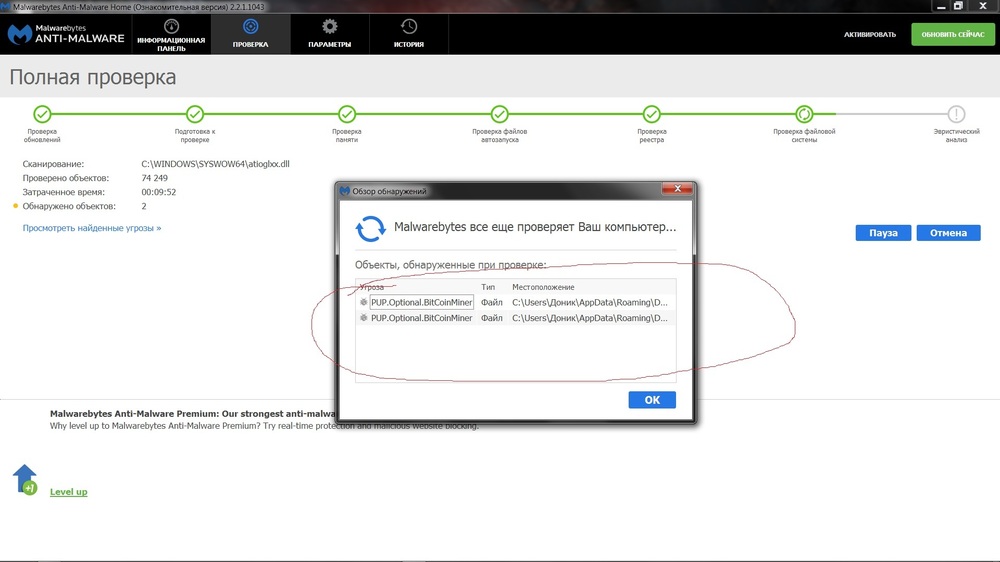Click scanned file path atioglxx.dll
This screenshot has width=1000, height=562.
click(216, 164)
